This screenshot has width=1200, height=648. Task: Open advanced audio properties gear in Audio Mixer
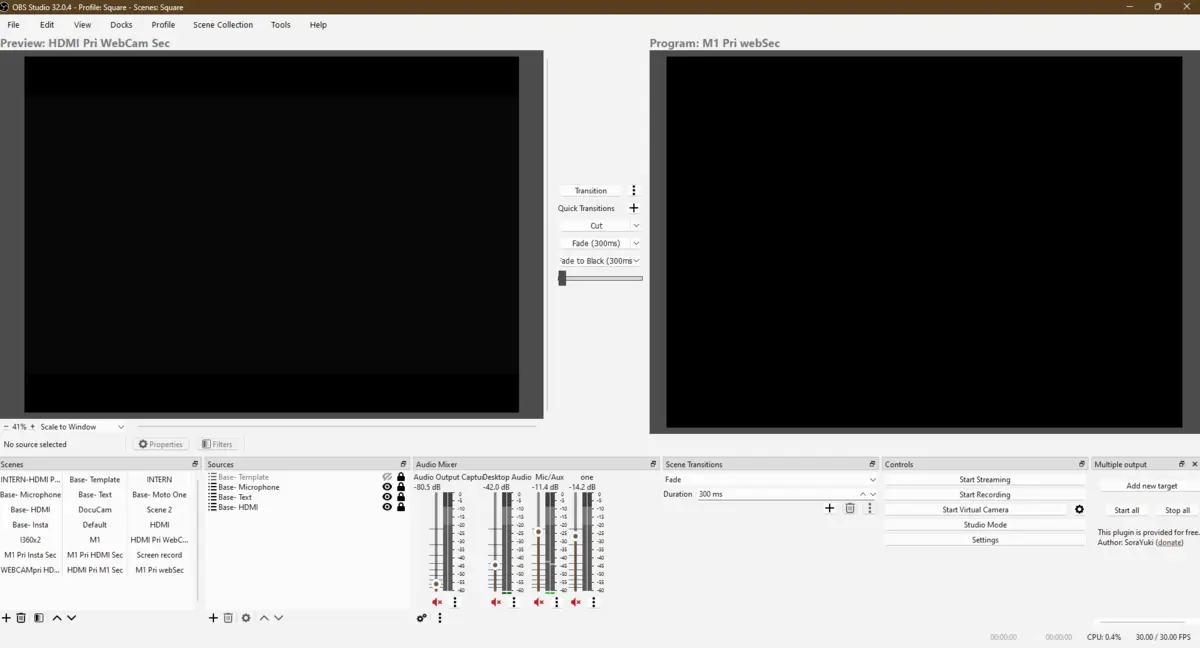pos(421,618)
